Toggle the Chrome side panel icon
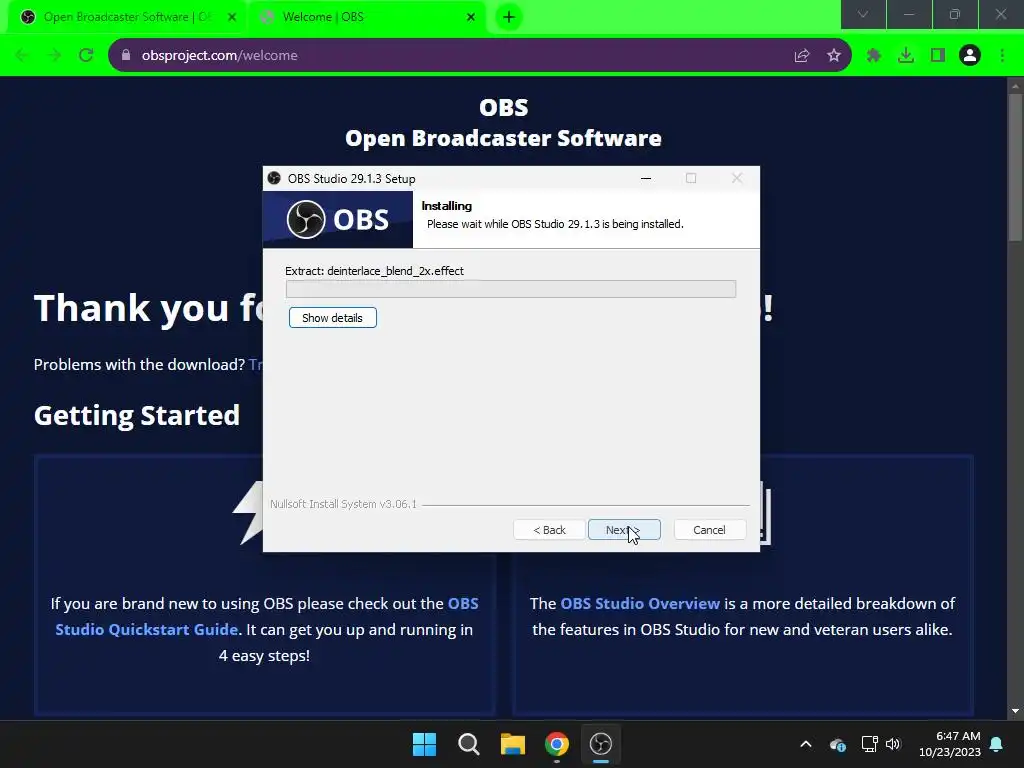The width and height of the screenshot is (1024, 768). (x=938, y=56)
